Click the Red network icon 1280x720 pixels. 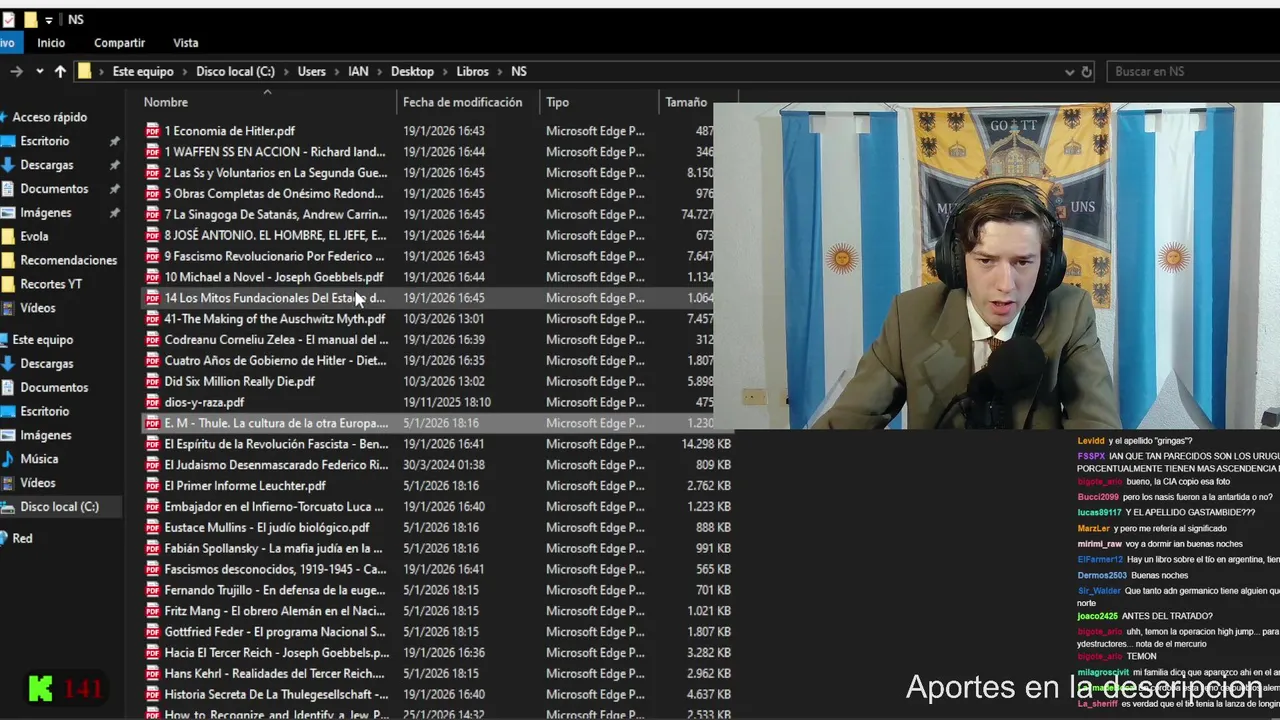click(x=4, y=538)
